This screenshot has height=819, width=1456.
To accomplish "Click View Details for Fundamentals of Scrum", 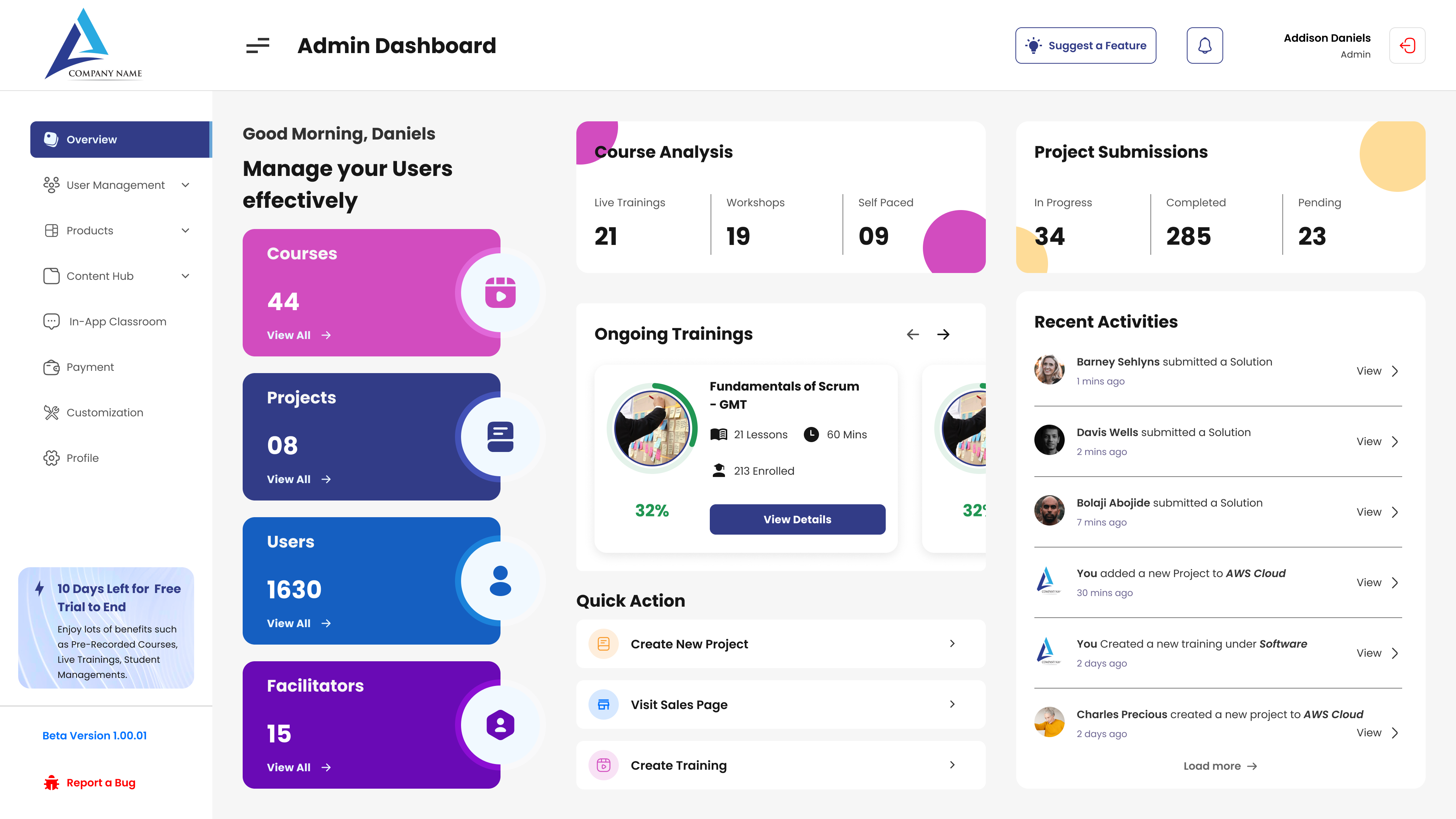I will 797,519.
